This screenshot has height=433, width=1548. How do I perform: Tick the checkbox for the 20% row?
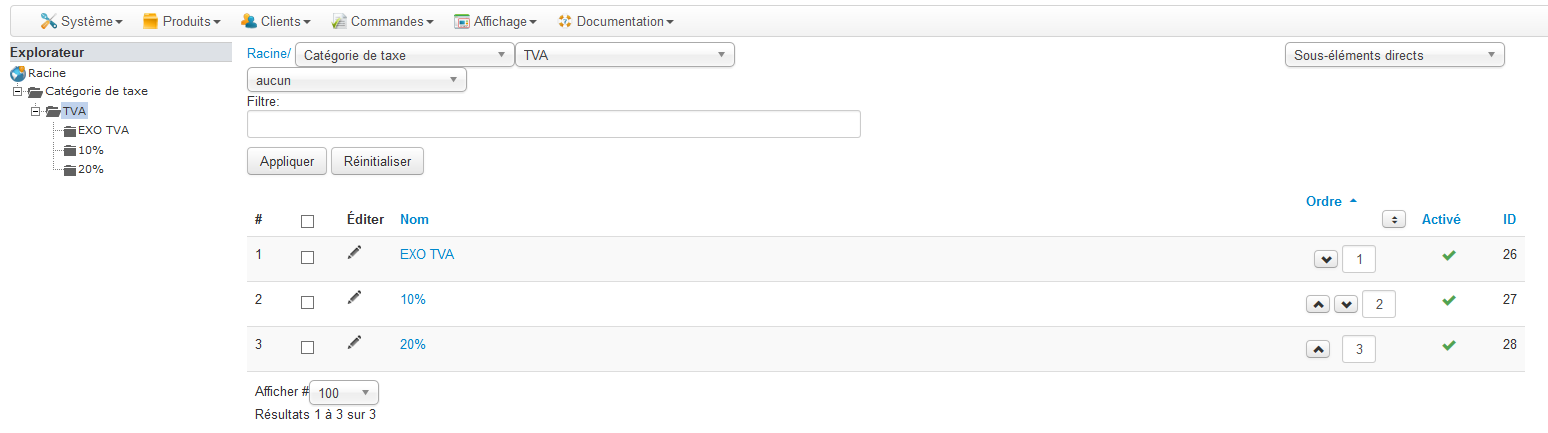(307, 347)
